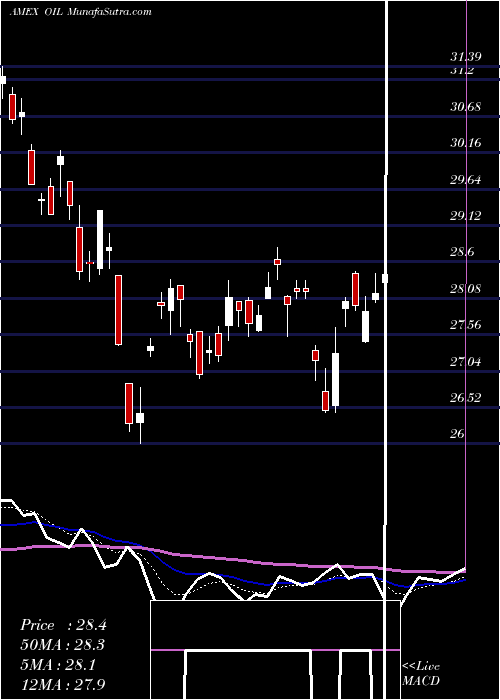Click the 27.04 price axis label
Viewport: 500px width, 700px height.
[466, 361]
